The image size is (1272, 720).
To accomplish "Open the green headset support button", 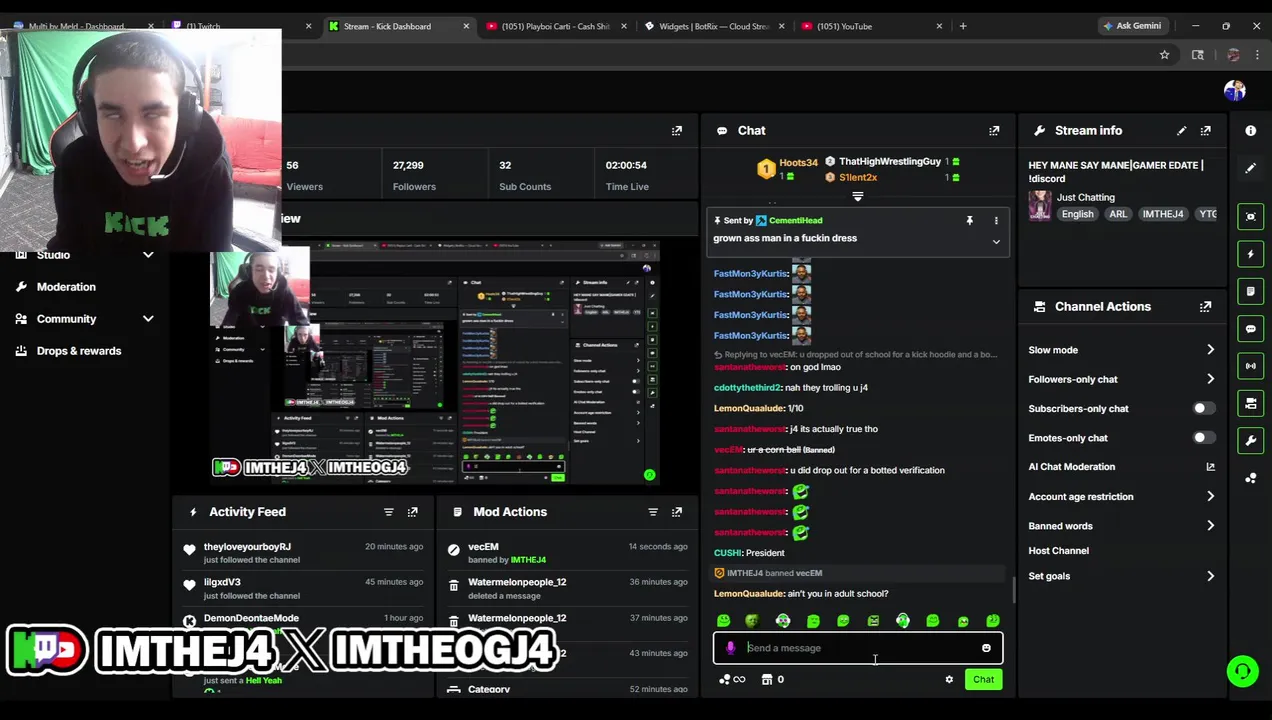I will coord(1242,671).
